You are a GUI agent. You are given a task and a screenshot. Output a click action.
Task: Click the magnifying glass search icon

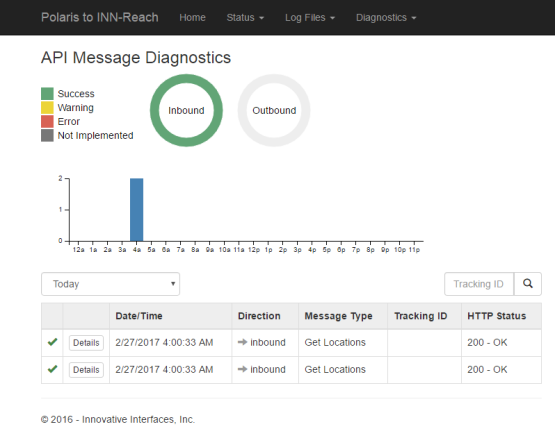[x=527, y=284]
